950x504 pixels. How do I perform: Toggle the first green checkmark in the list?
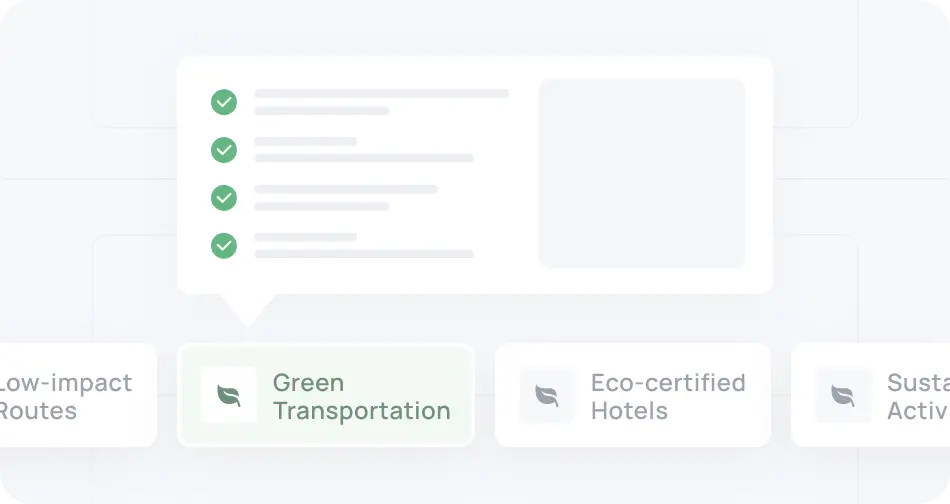pos(224,102)
